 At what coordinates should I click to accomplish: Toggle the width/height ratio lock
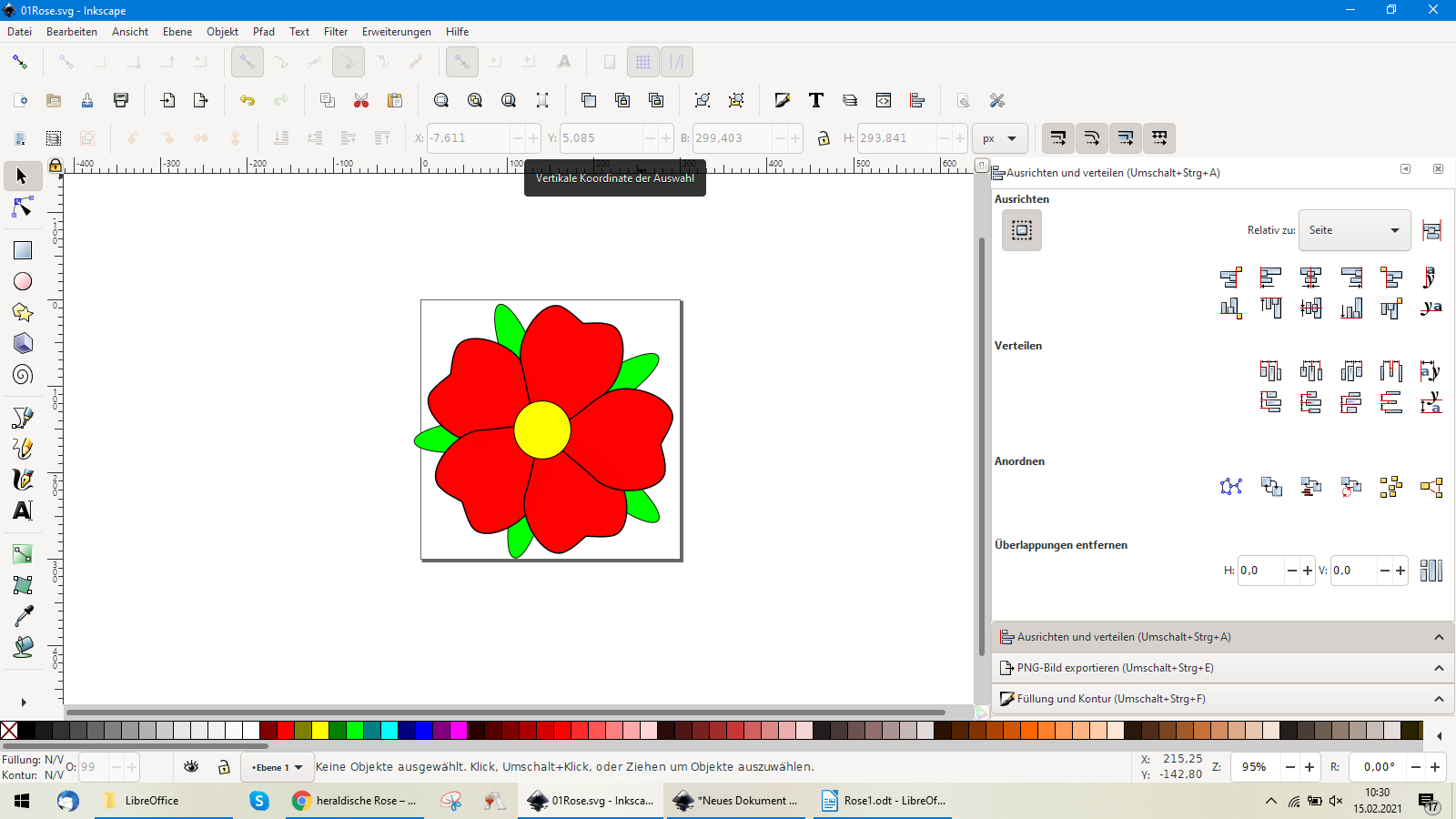click(x=824, y=138)
